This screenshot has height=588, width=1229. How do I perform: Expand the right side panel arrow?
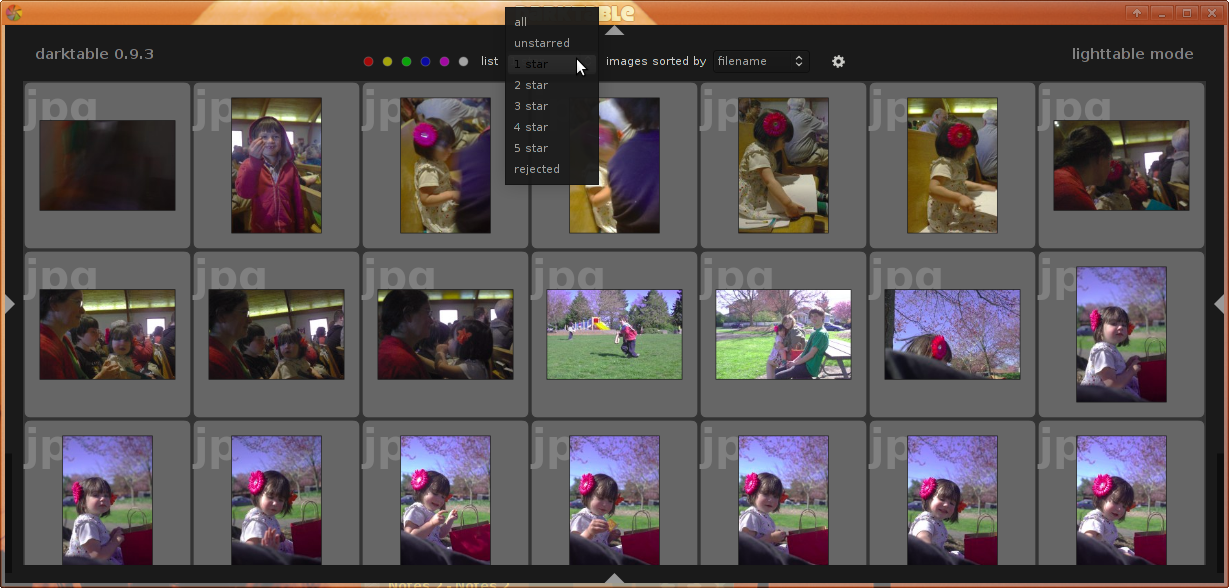pos(1220,304)
